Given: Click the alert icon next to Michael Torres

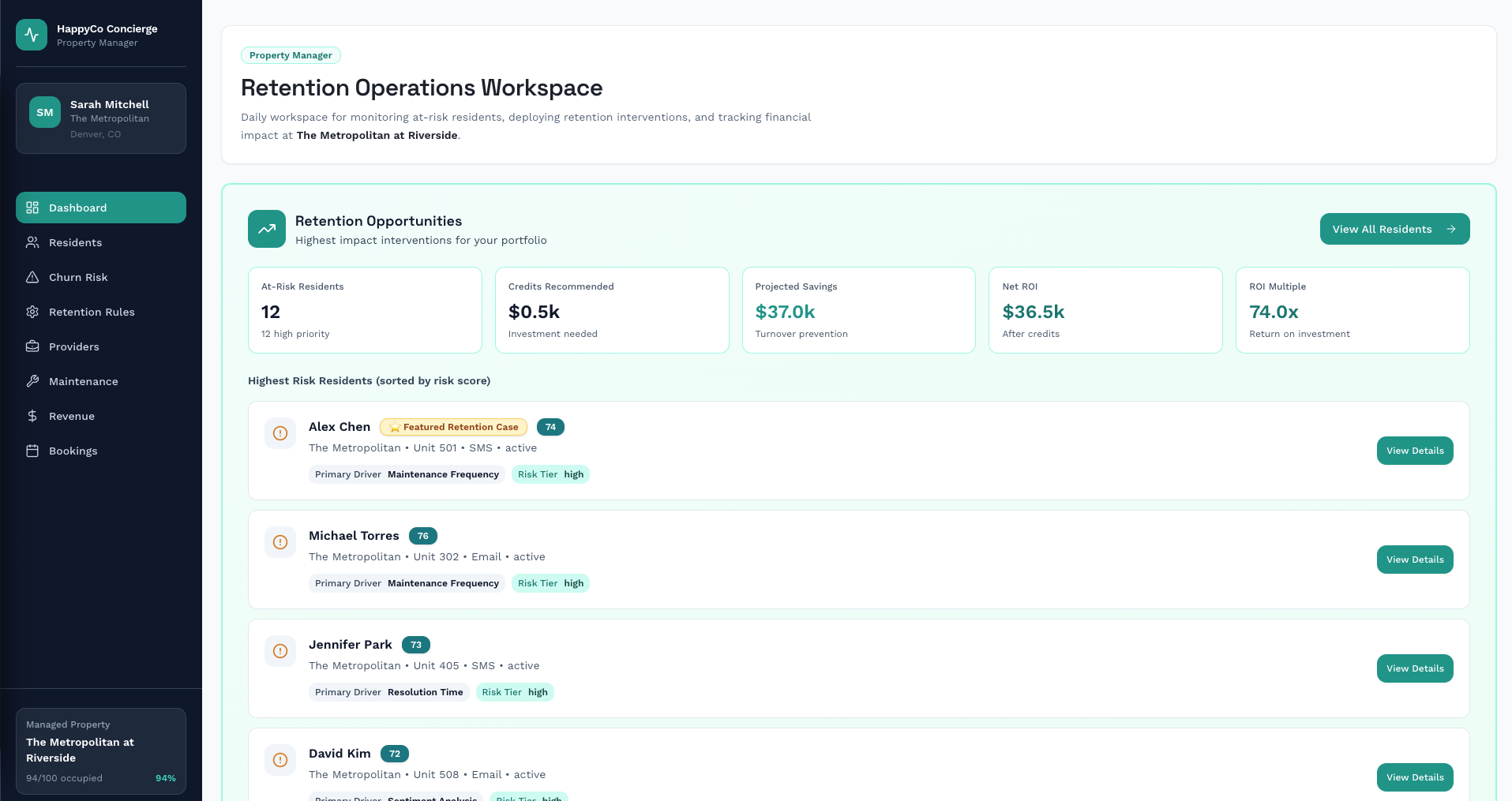Looking at the screenshot, I should 280,542.
